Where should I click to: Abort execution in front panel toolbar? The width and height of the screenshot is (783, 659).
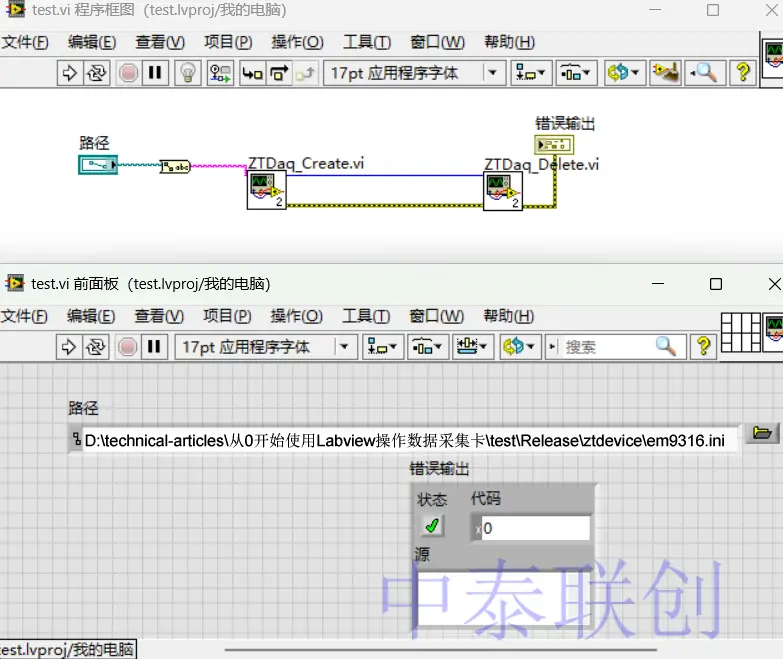tap(127, 346)
